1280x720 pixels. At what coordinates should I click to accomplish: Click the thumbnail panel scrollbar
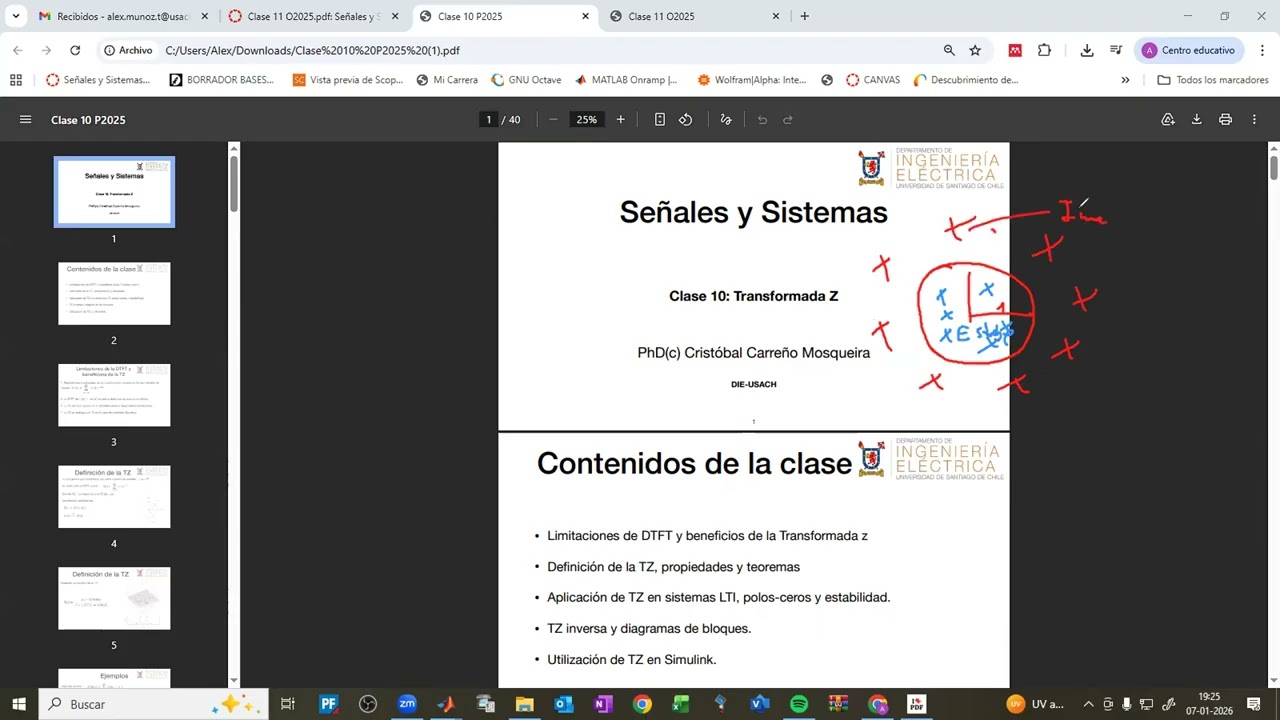click(234, 184)
